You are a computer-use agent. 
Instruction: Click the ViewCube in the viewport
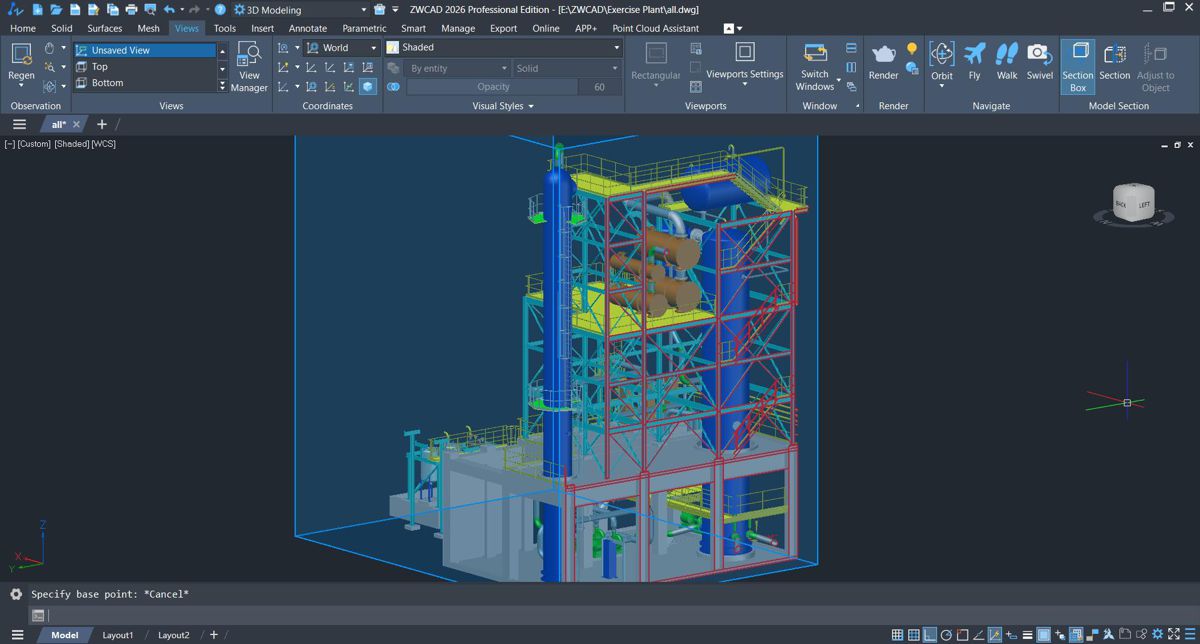click(x=1133, y=201)
